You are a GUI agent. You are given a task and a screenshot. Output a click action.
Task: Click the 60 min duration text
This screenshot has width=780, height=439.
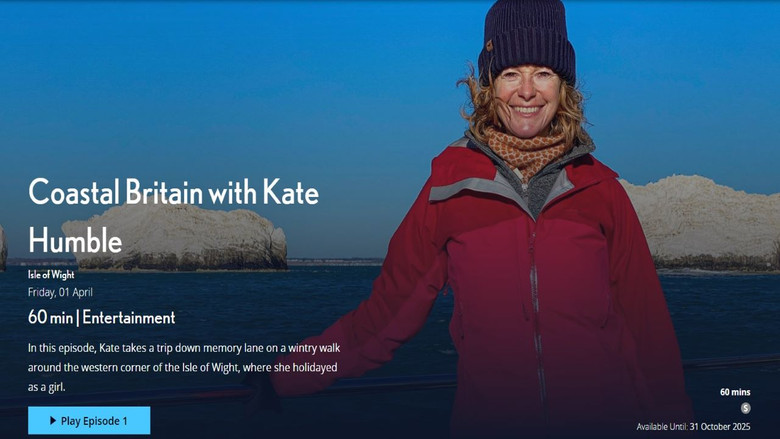tap(50, 317)
